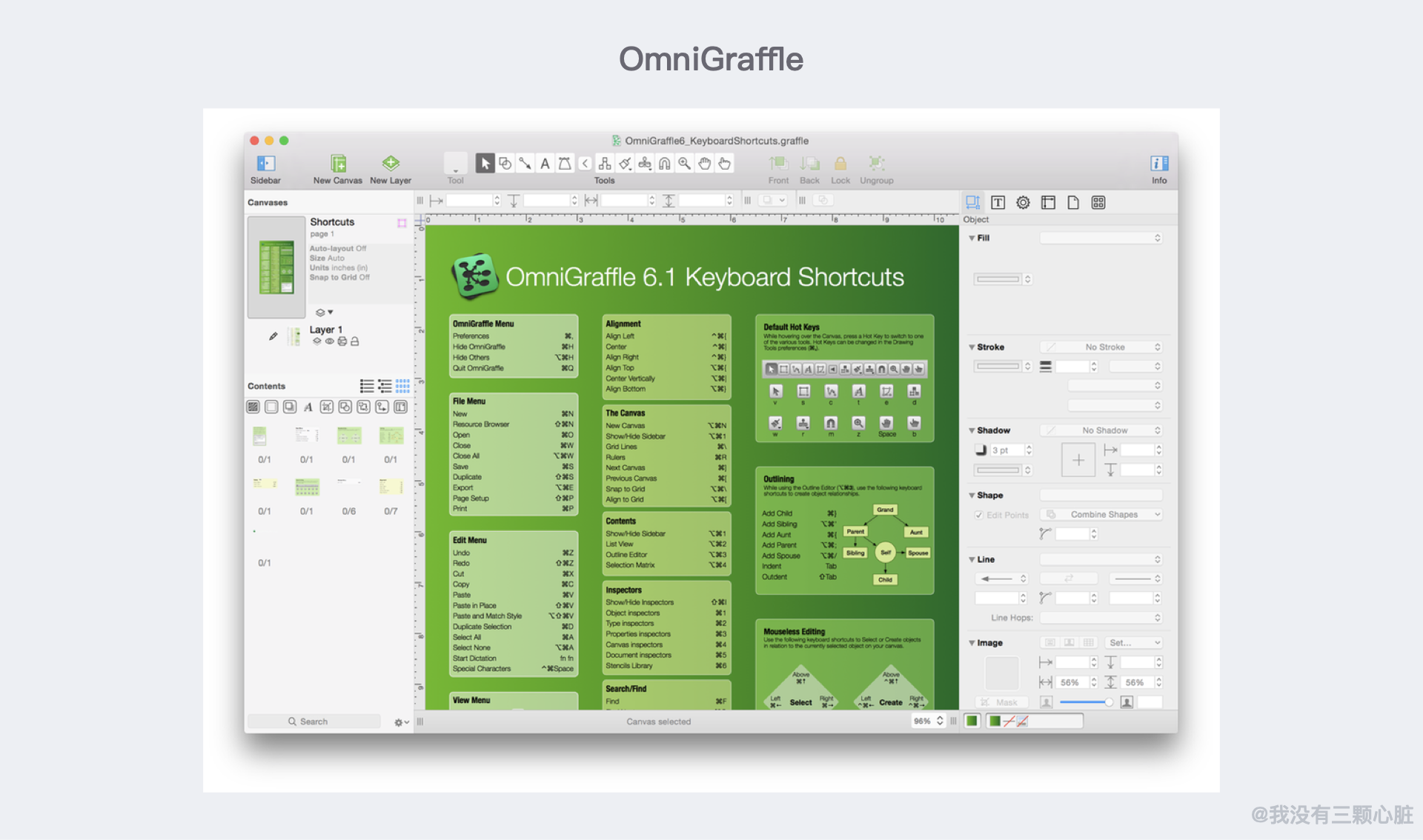
Task: Toggle the Sidebar button
Action: pyautogui.click(x=265, y=164)
